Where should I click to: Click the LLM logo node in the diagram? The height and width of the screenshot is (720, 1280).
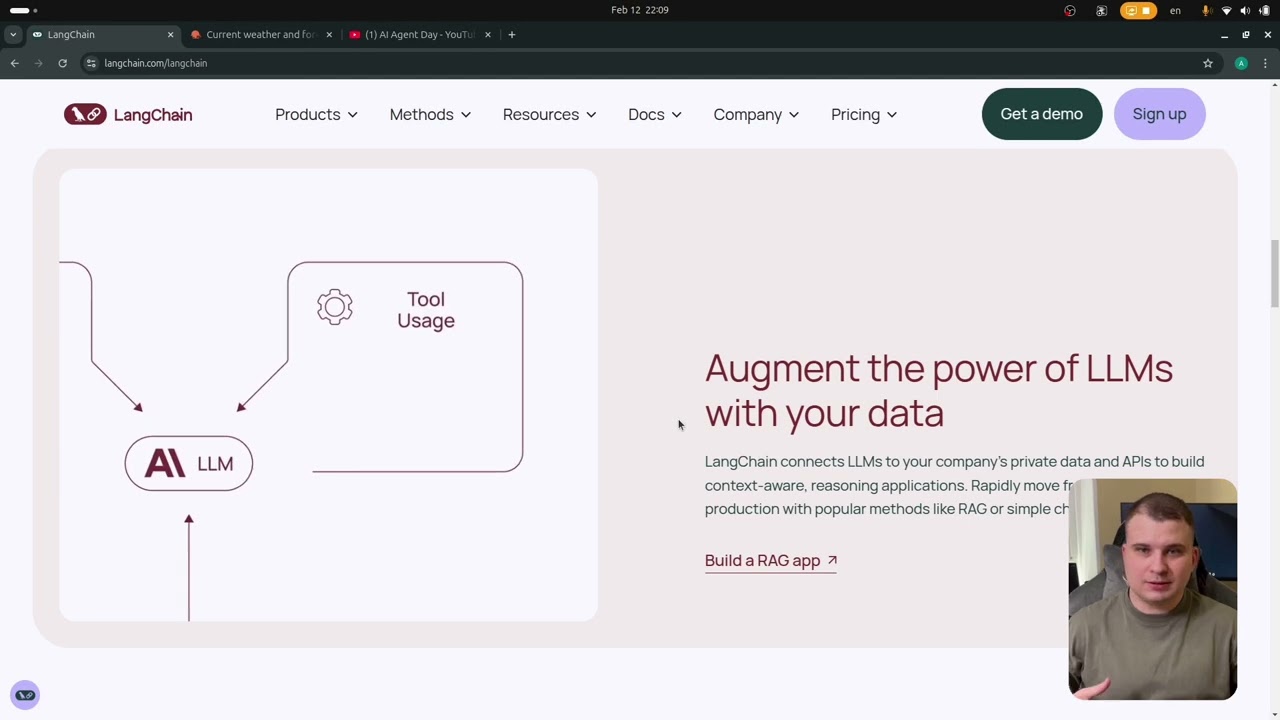click(189, 463)
